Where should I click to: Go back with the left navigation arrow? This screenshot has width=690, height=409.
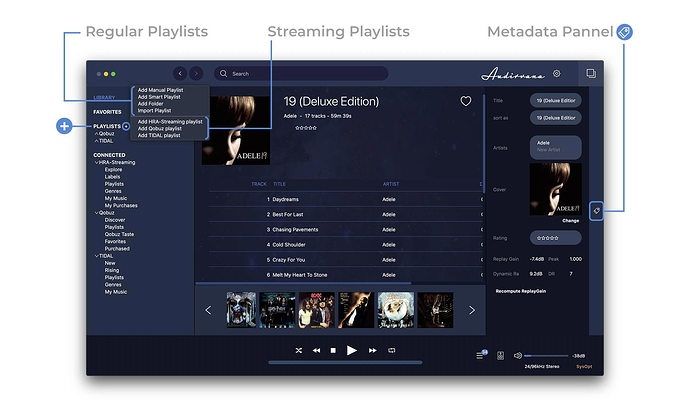coord(180,74)
